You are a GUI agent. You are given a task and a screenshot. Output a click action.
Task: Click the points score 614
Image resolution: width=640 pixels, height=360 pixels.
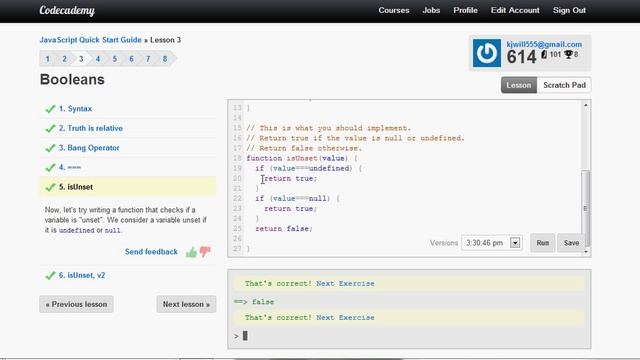click(x=521, y=57)
